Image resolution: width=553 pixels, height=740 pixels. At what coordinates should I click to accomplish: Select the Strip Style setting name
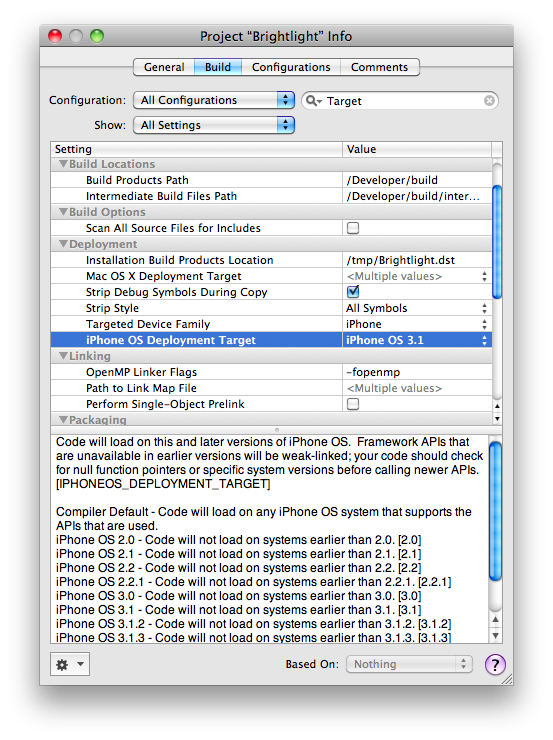pyautogui.click(x=112, y=308)
